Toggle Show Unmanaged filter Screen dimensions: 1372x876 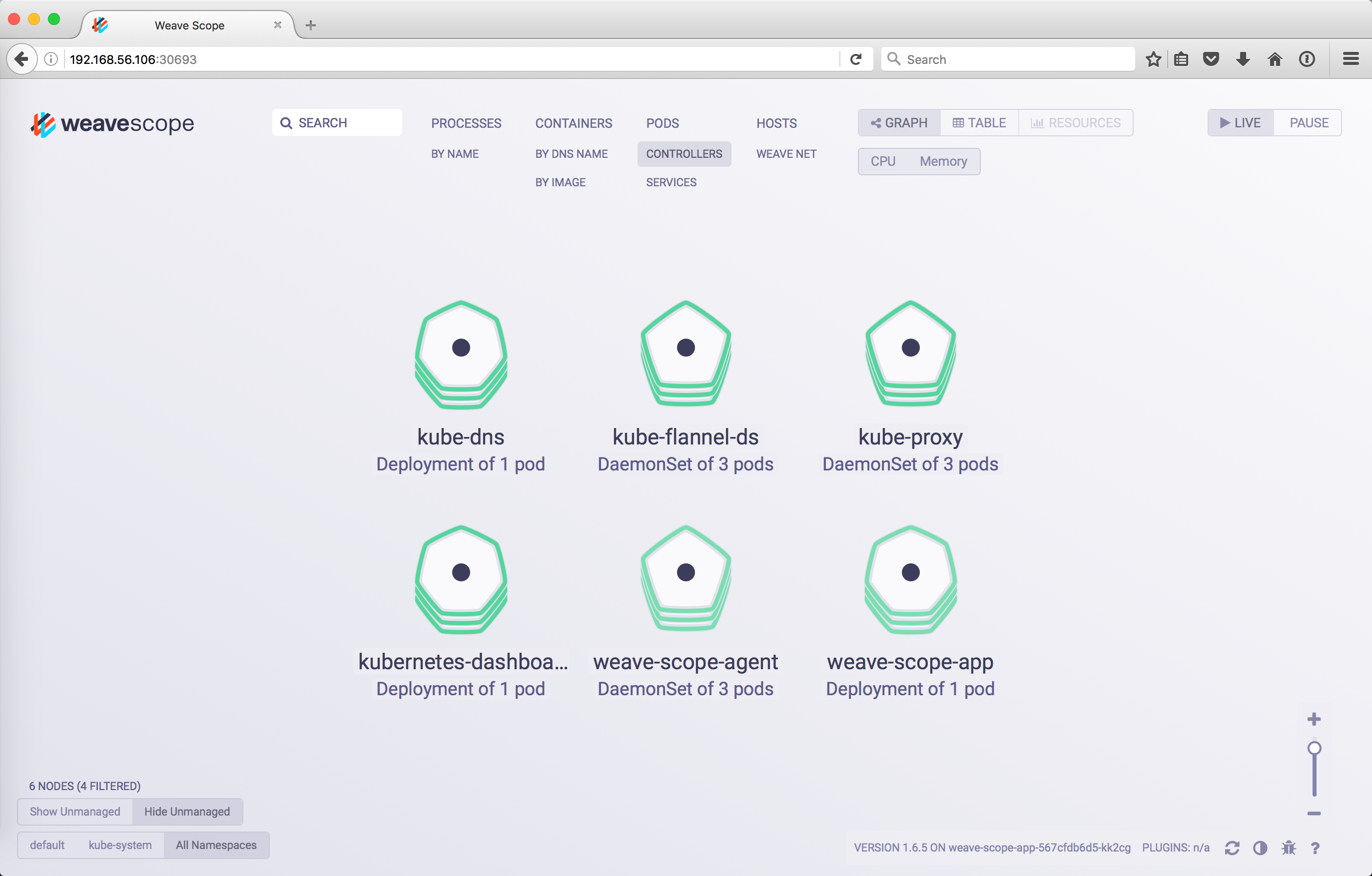tap(74, 812)
